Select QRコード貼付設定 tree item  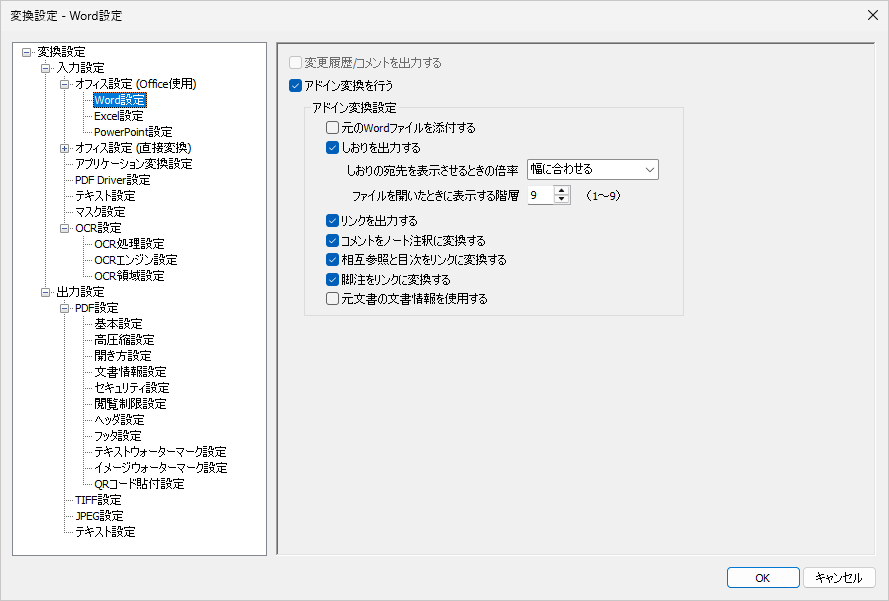click(x=139, y=484)
